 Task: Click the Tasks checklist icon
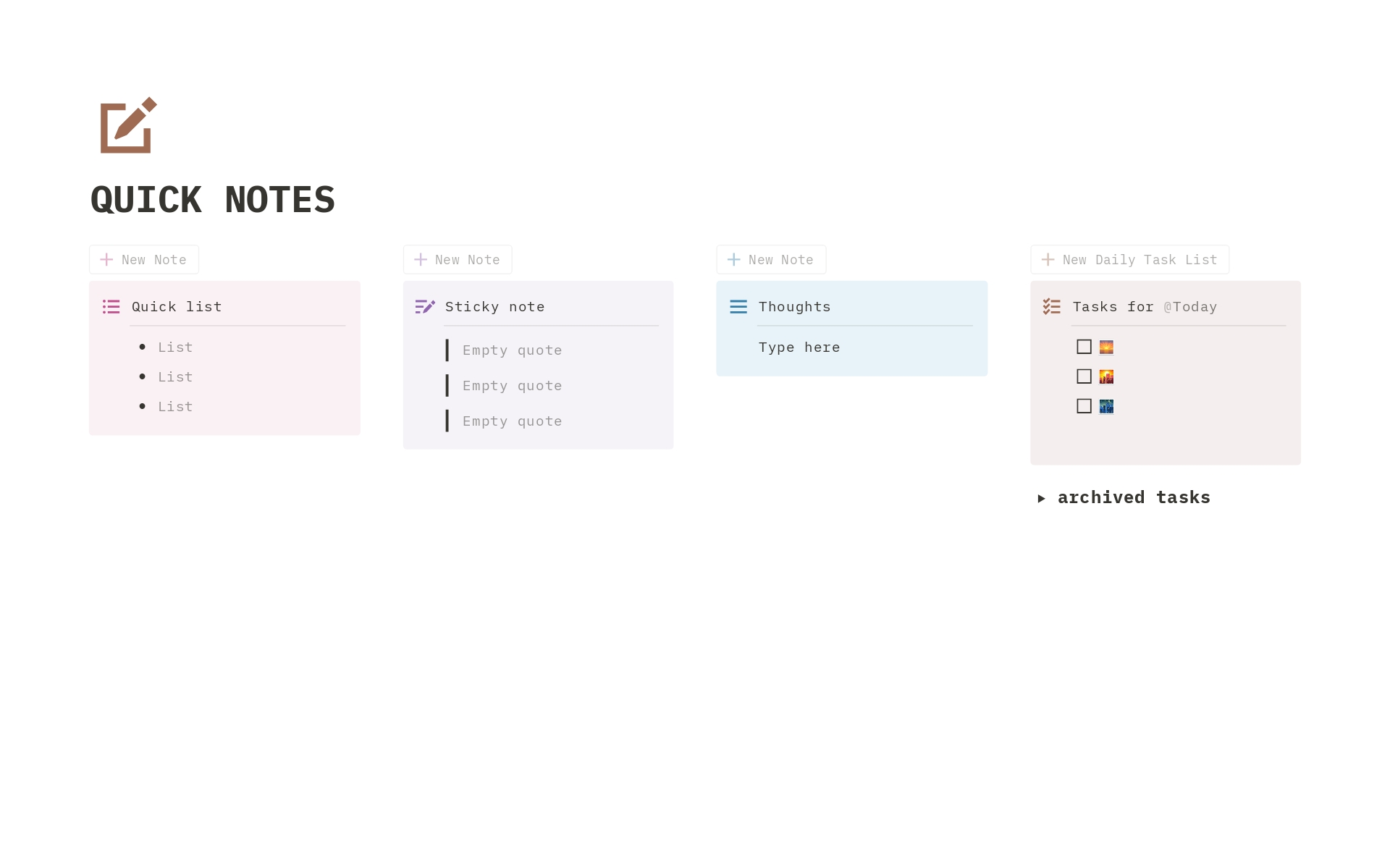point(1051,306)
